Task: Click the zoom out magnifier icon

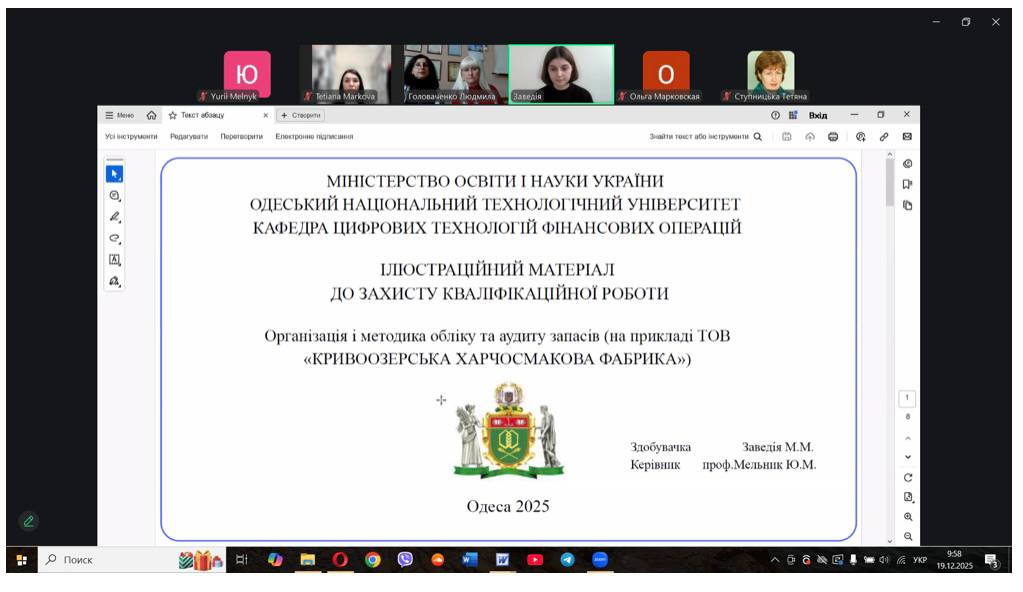Action: tap(908, 537)
